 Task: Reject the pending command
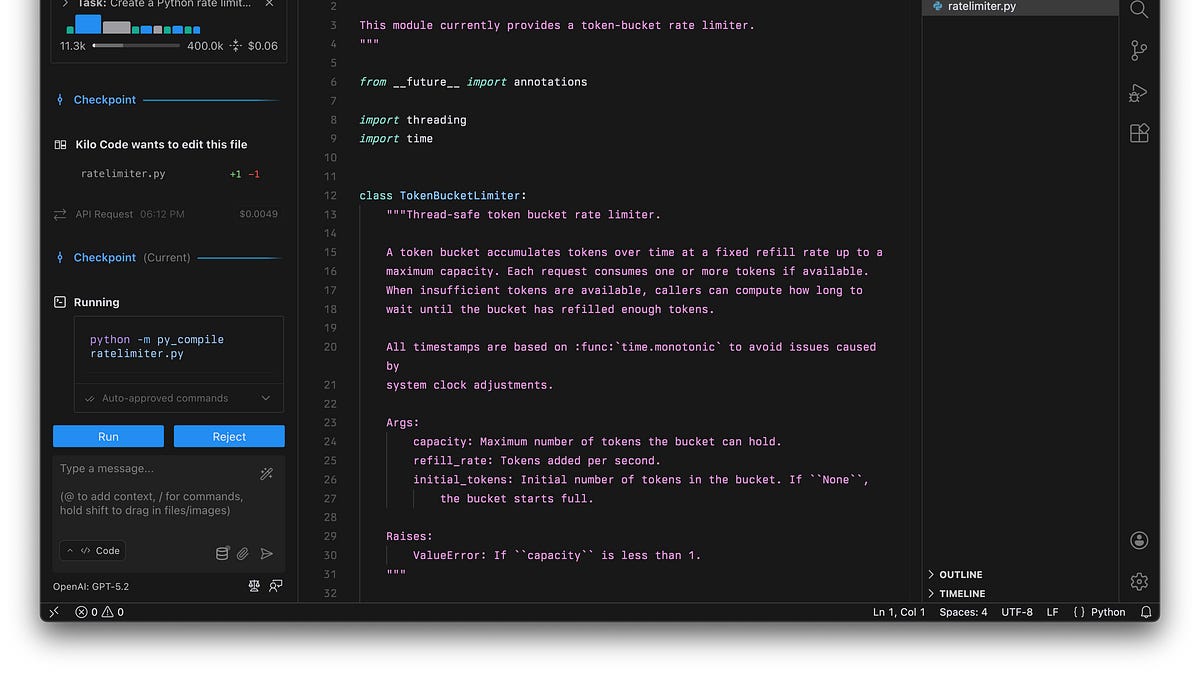(227, 435)
